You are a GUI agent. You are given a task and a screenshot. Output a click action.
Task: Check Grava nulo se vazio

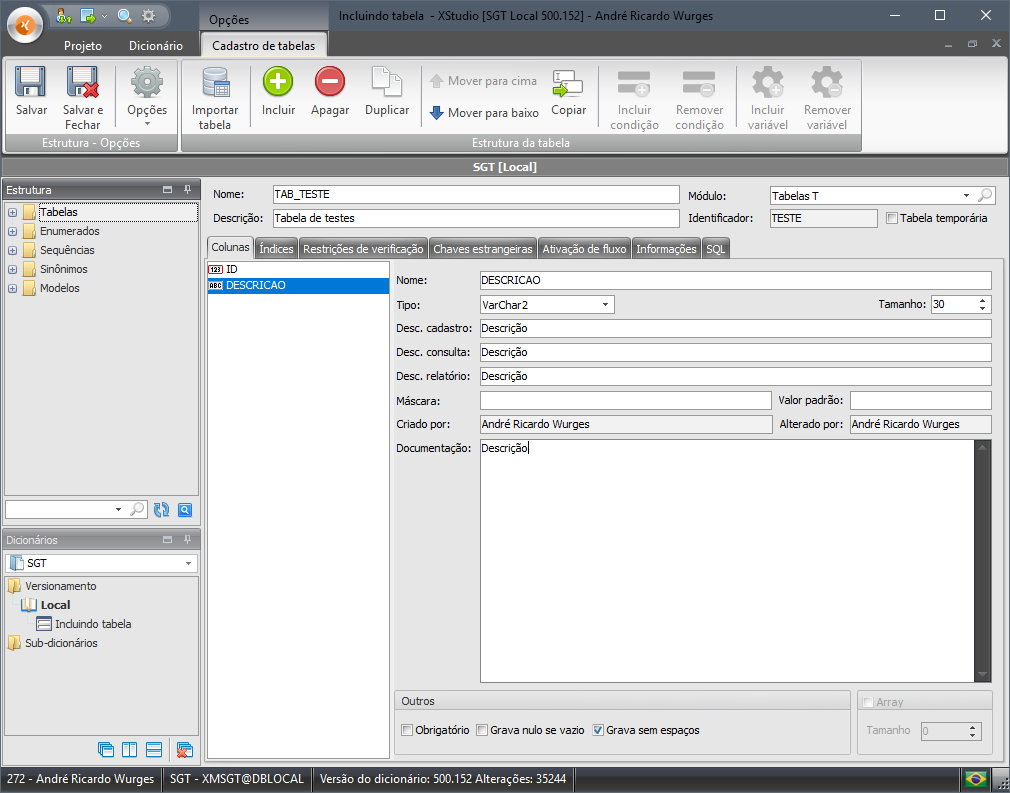(x=482, y=730)
